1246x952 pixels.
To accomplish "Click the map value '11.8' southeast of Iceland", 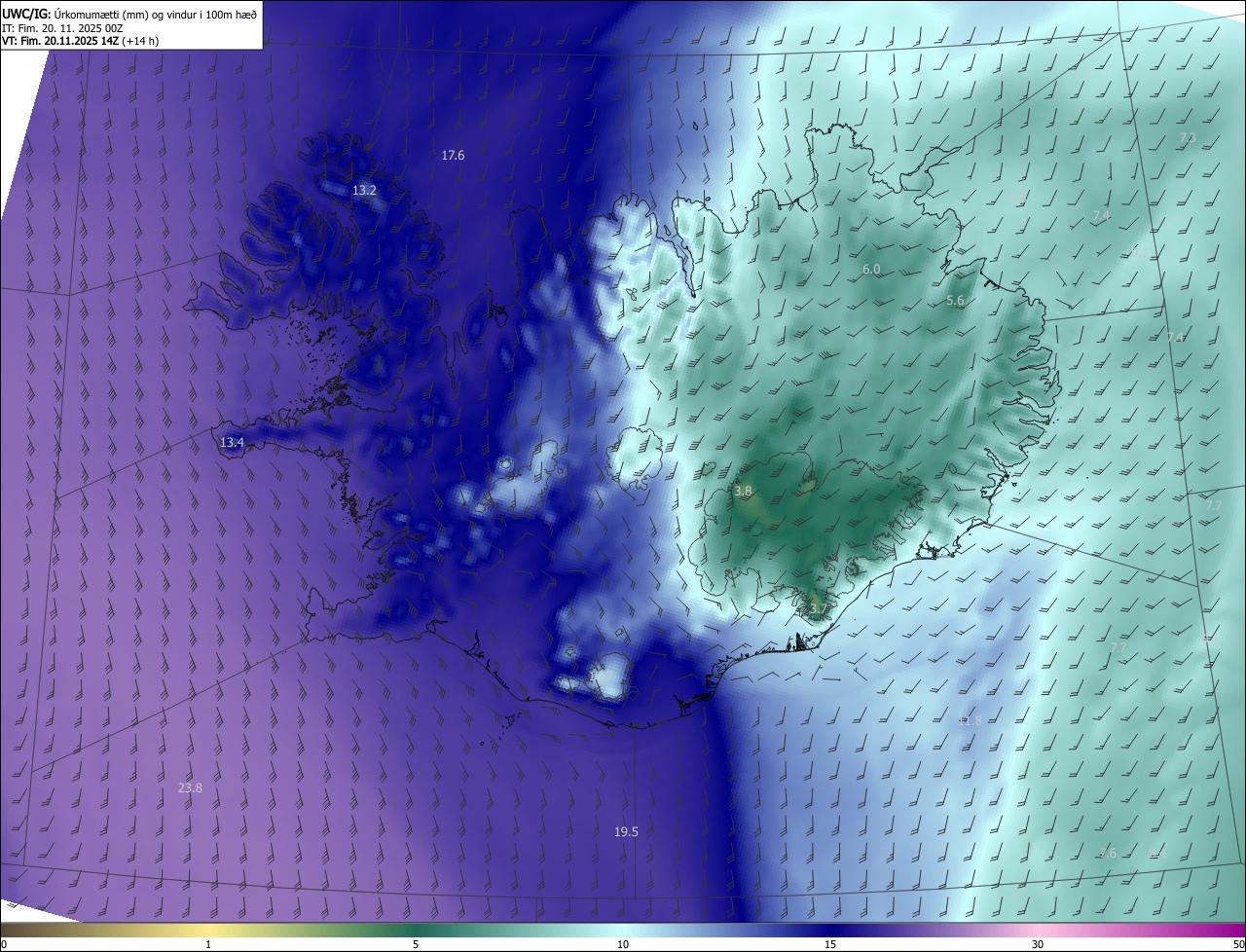I will [970, 721].
